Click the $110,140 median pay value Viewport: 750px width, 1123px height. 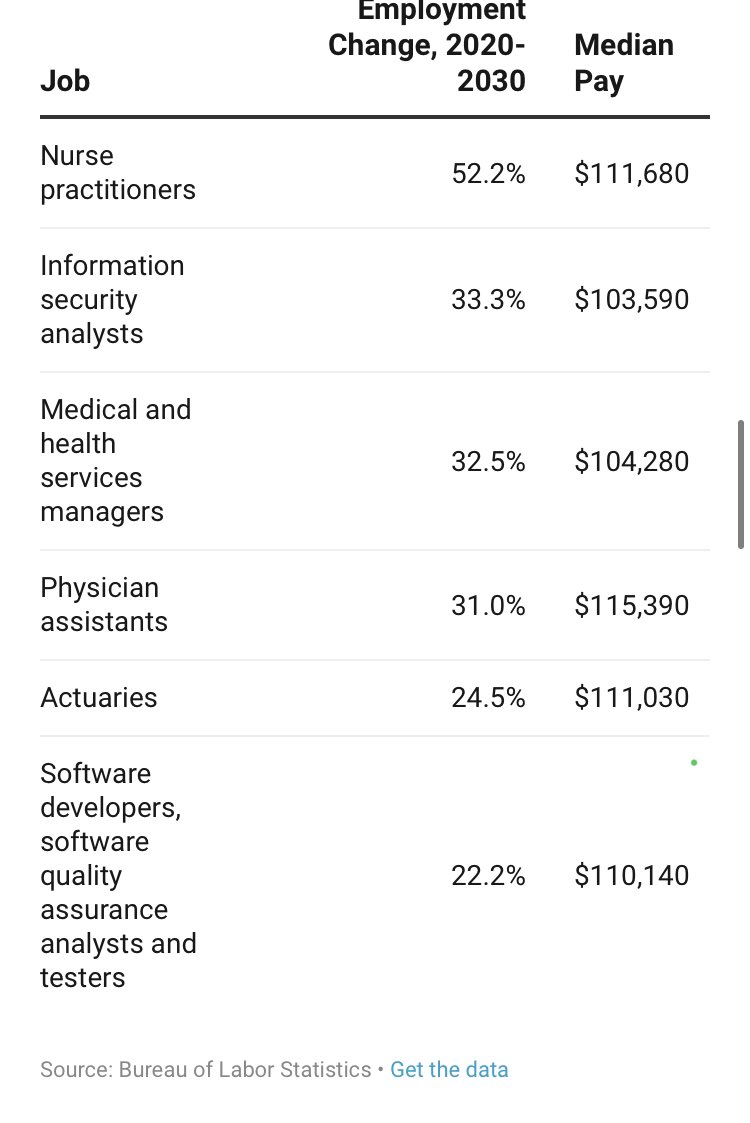point(632,875)
